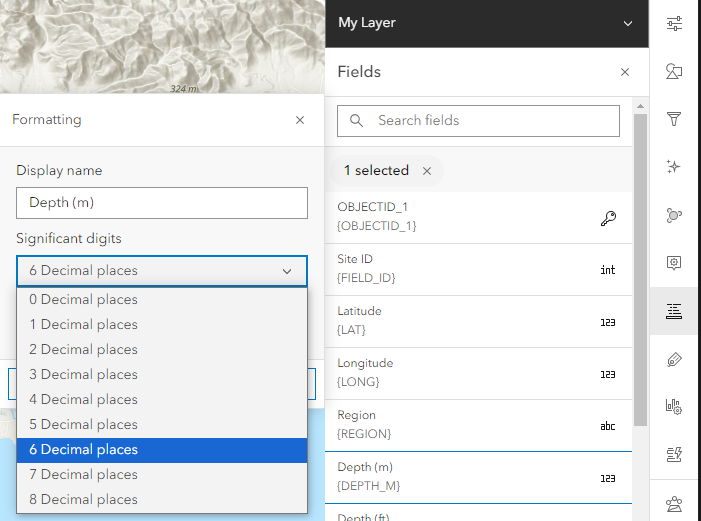Choose 0 Decimal places option
Screen dimensions: 701x521
point(162,300)
